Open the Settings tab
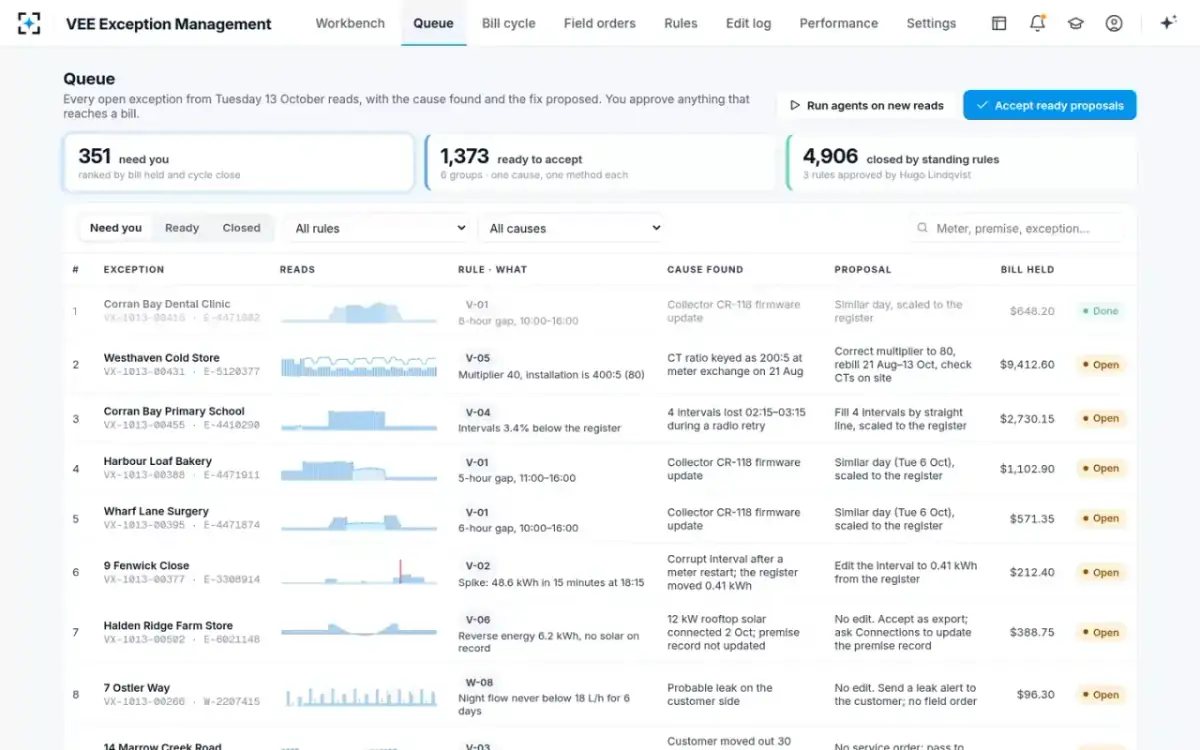 click(x=931, y=23)
